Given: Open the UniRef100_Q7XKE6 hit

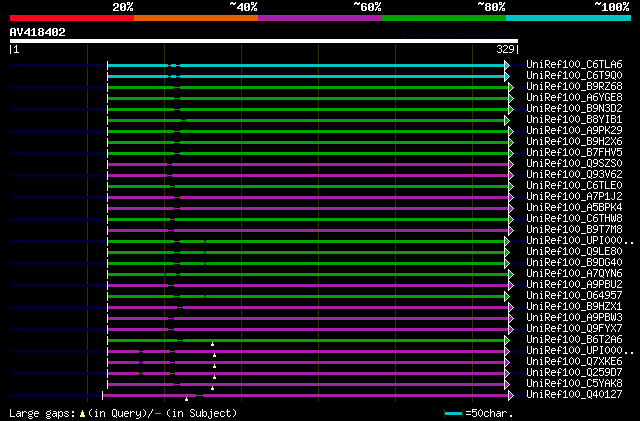Looking at the screenshot, I should click(573, 361).
